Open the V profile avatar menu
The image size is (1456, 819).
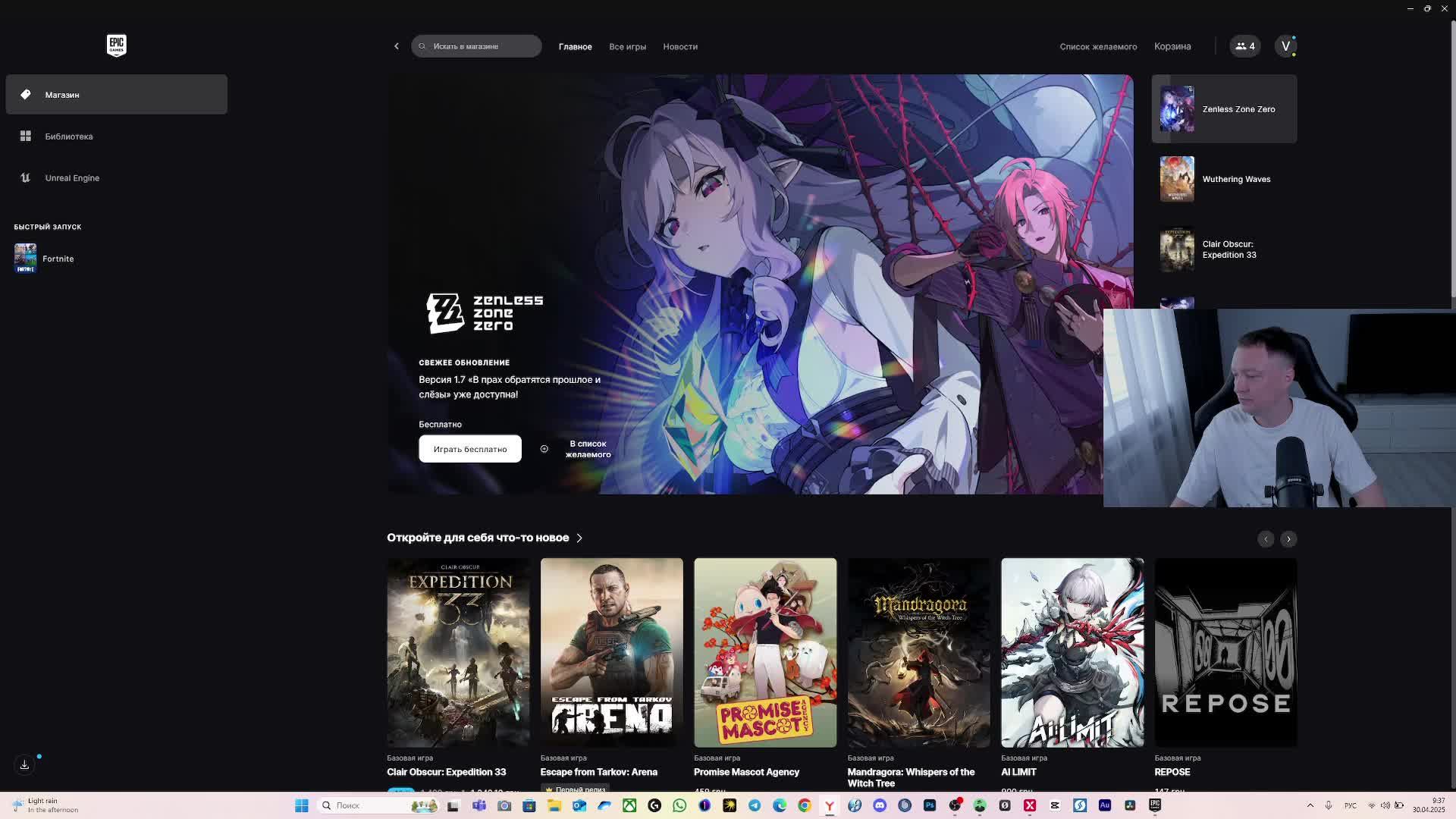(1285, 46)
